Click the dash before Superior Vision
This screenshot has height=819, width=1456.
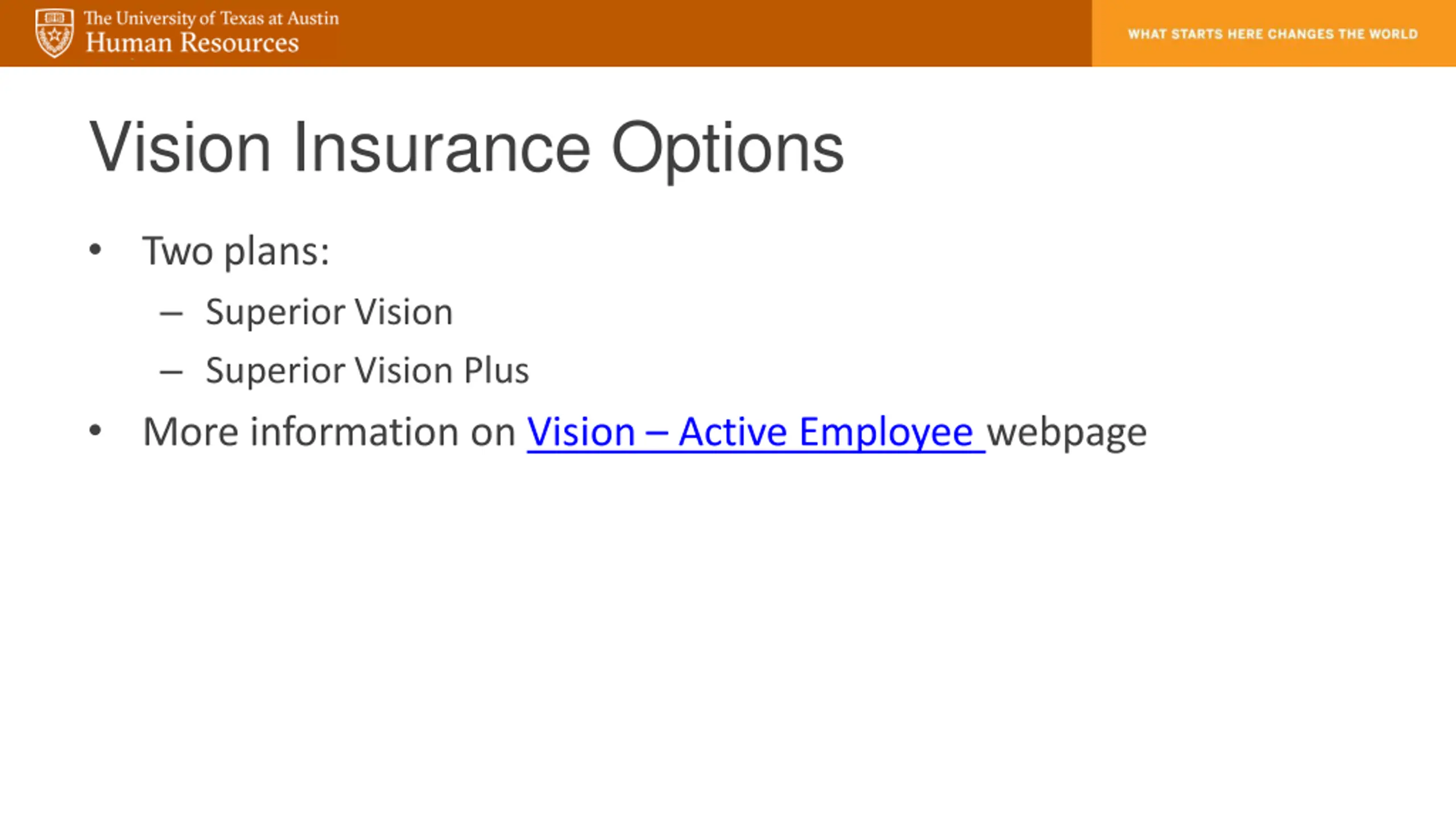171,313
